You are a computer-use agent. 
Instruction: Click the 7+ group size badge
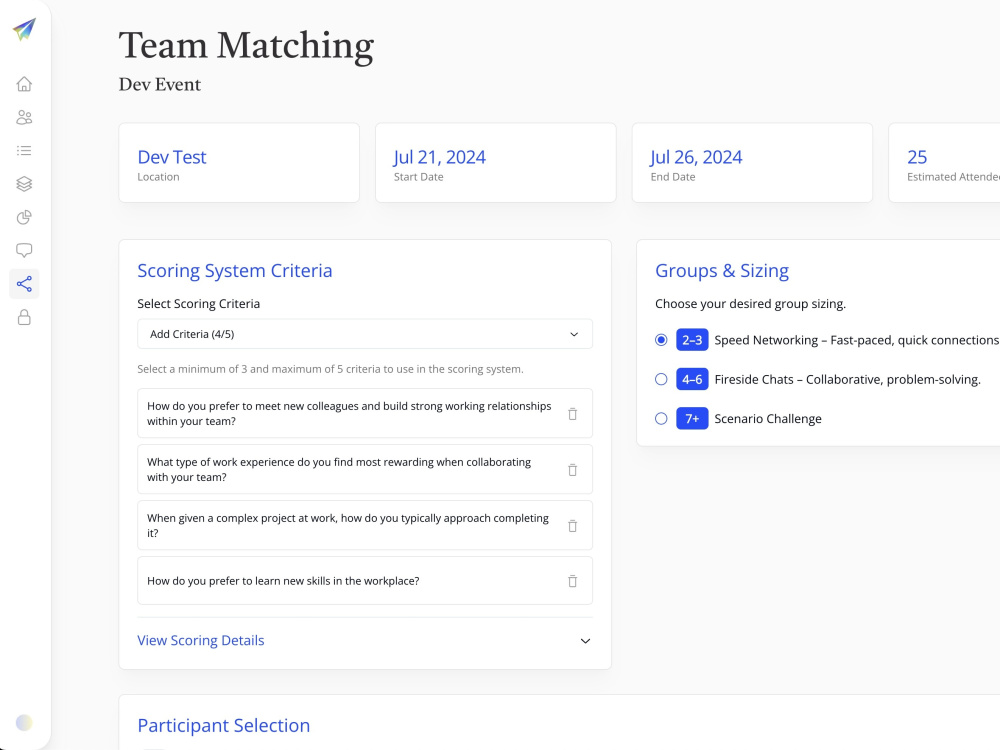(x=692, y=419)
